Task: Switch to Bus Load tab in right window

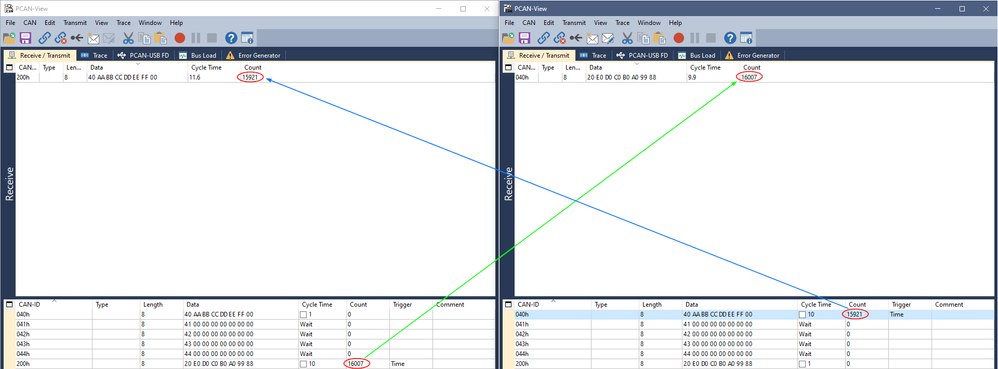Action: [x=698, y=55]
